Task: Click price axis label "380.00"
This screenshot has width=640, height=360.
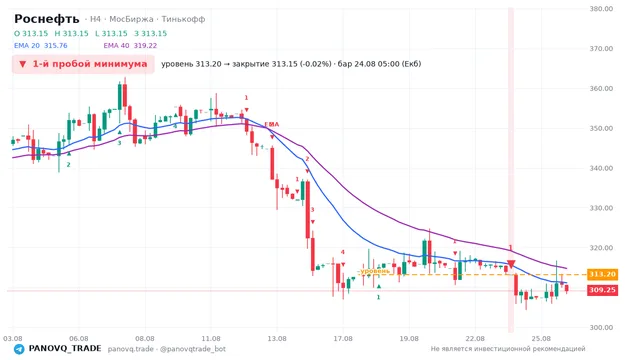Action: pyautogui.click(x=601, y=9)
